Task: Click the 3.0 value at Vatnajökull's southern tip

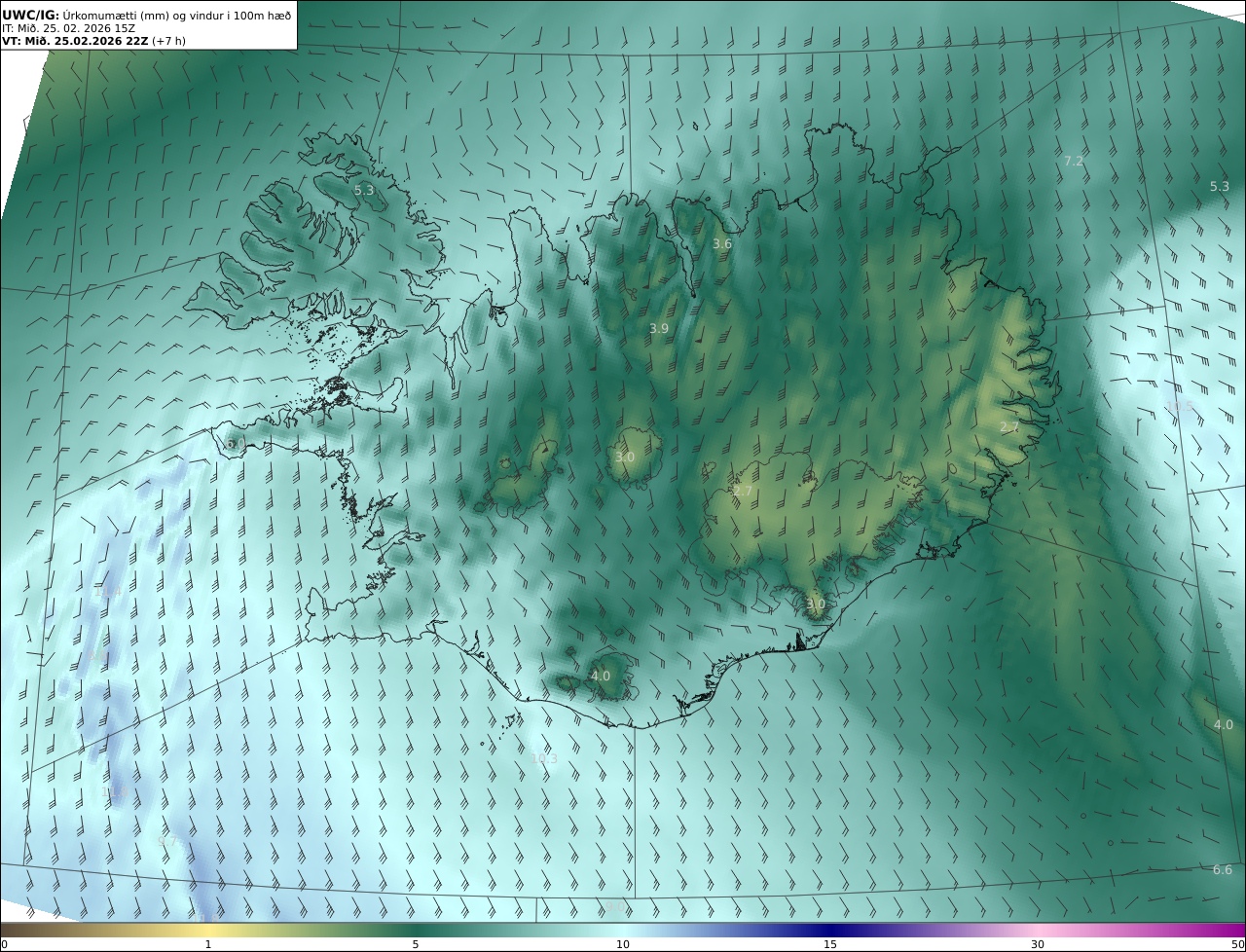Action: pyautogui.click(x=816, y=604)
